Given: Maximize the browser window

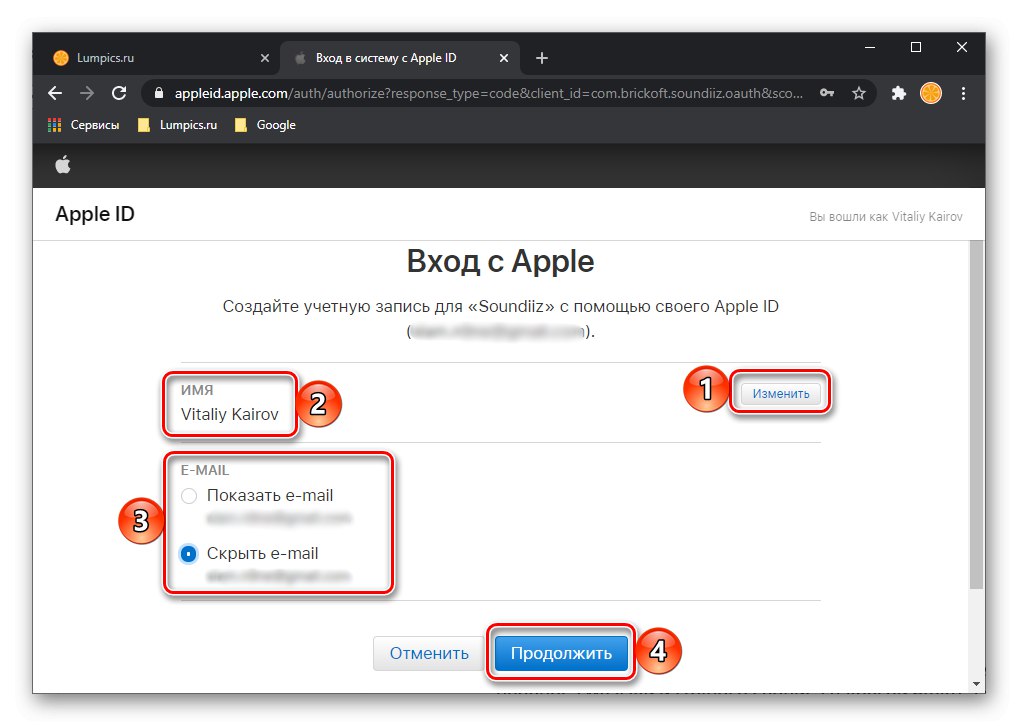Looking at the screenshot, I should pos(916,47).
